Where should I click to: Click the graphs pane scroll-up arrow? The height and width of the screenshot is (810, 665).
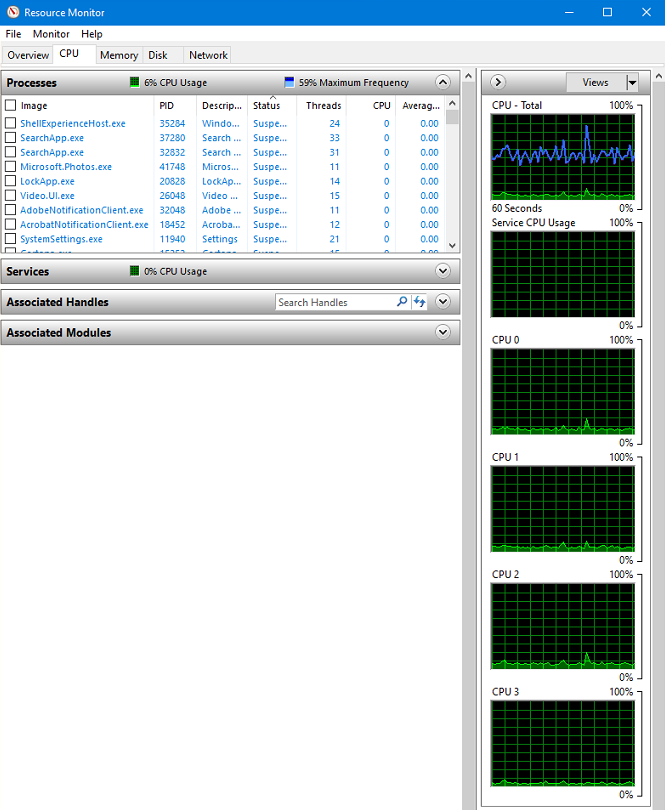659,76
